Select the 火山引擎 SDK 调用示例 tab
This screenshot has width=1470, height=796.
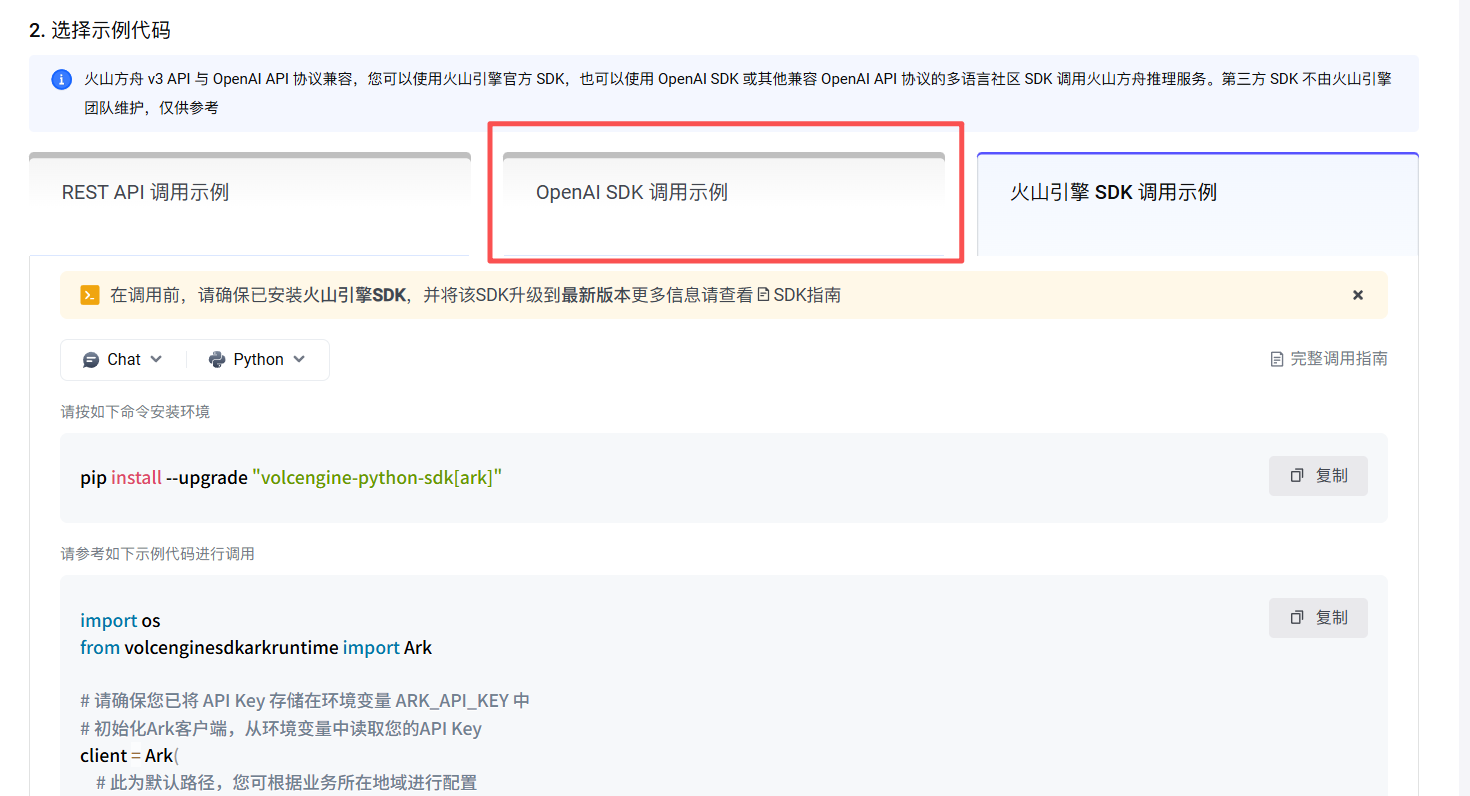pyautogui.click(x=1113, y=192)
